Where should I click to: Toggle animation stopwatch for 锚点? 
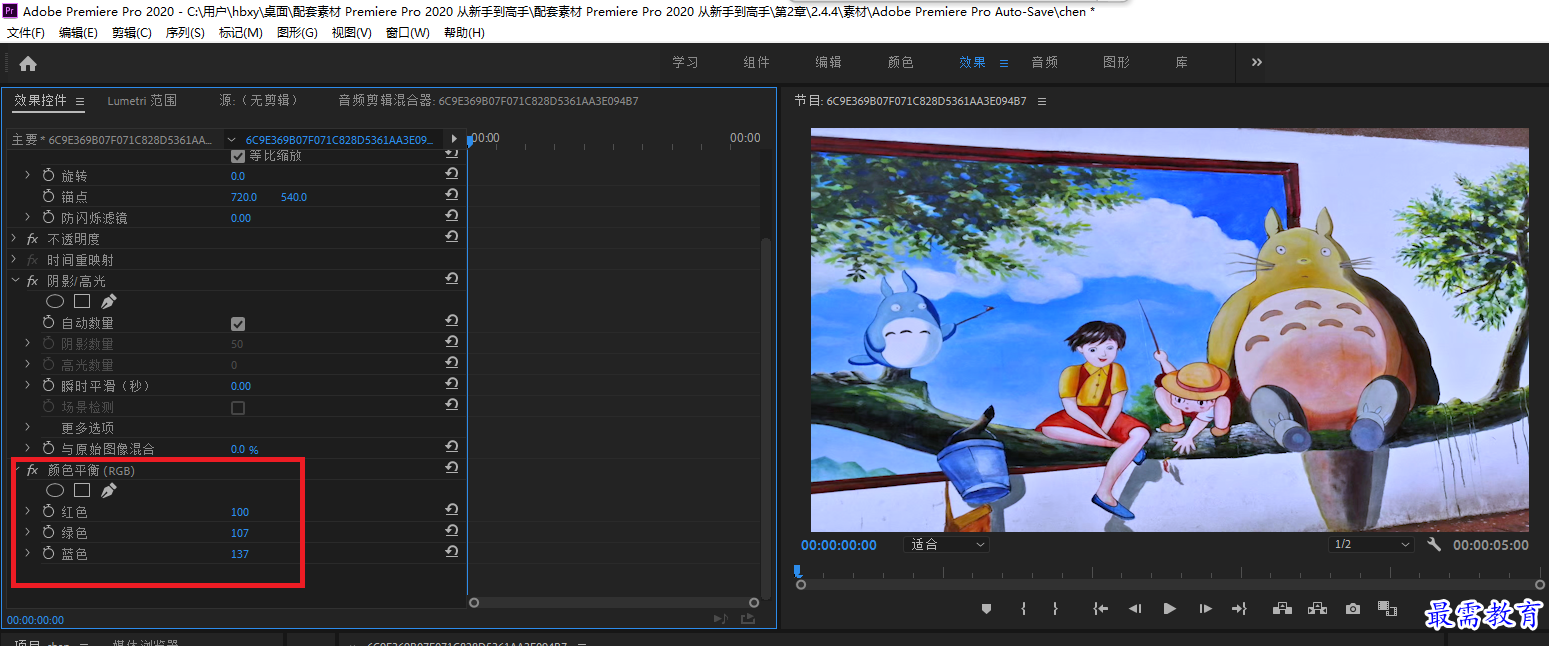tap(49, 197)
